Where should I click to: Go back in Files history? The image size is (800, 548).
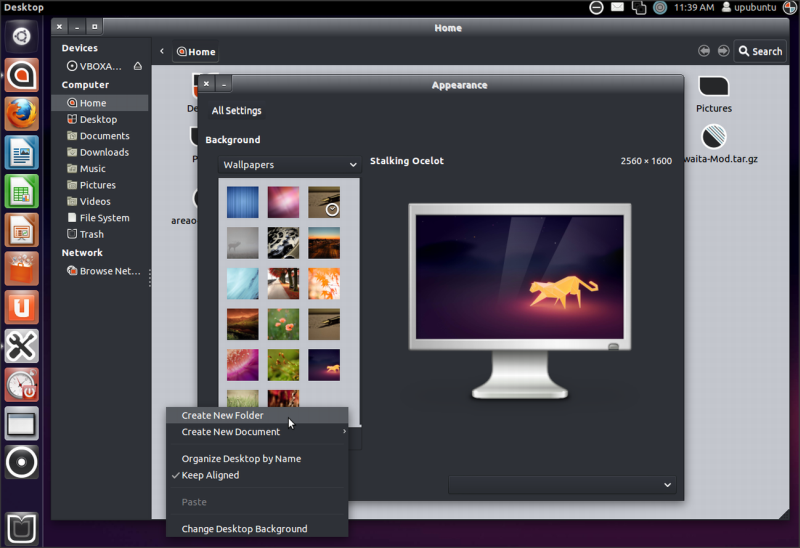pyautogui.click(x=704, y=51)
